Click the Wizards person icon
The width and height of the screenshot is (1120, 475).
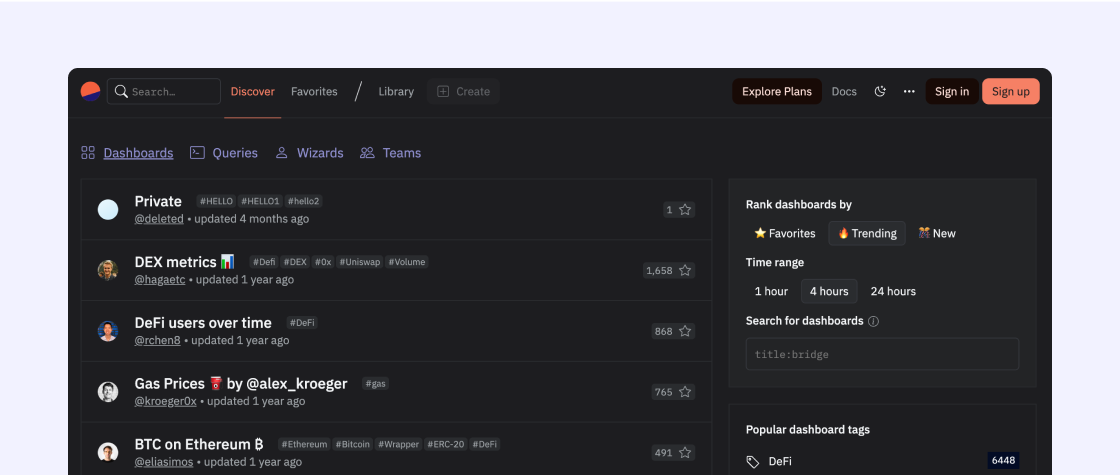coord(281,153)
